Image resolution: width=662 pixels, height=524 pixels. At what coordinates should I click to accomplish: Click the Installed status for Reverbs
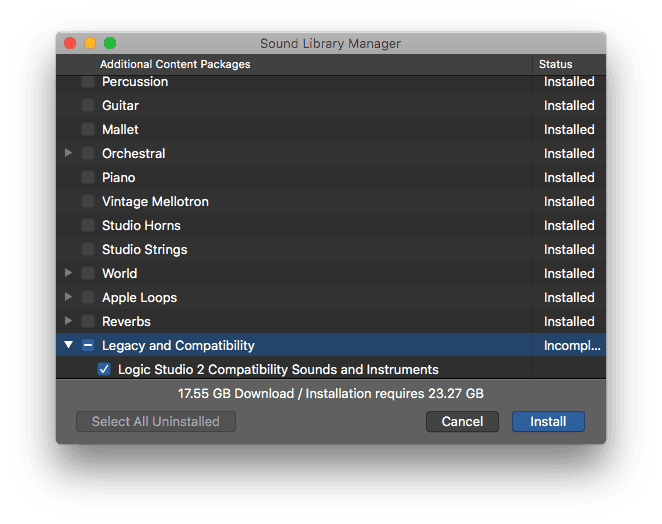[x=569, y=322]
